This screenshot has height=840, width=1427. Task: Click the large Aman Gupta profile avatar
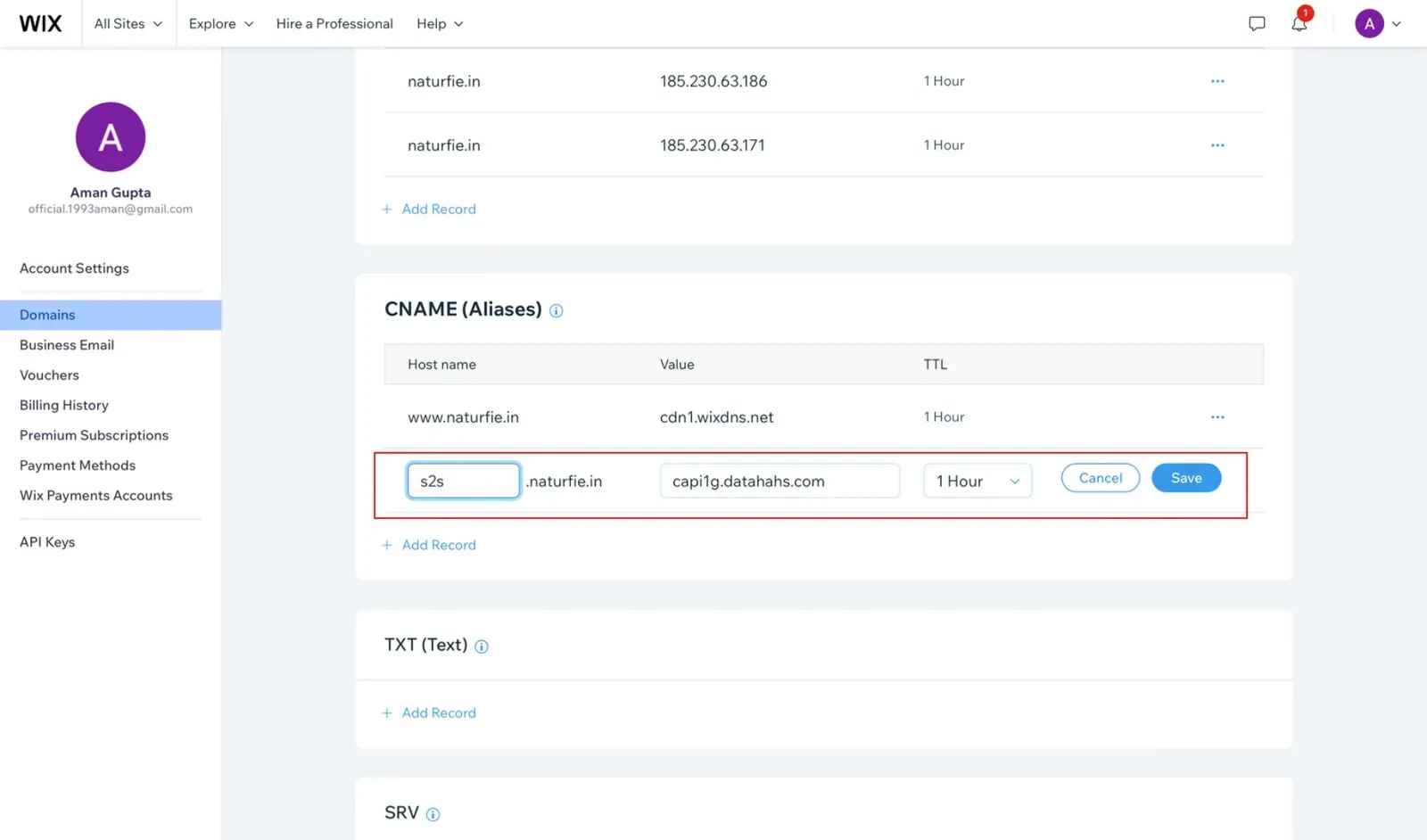pos(111,137)
